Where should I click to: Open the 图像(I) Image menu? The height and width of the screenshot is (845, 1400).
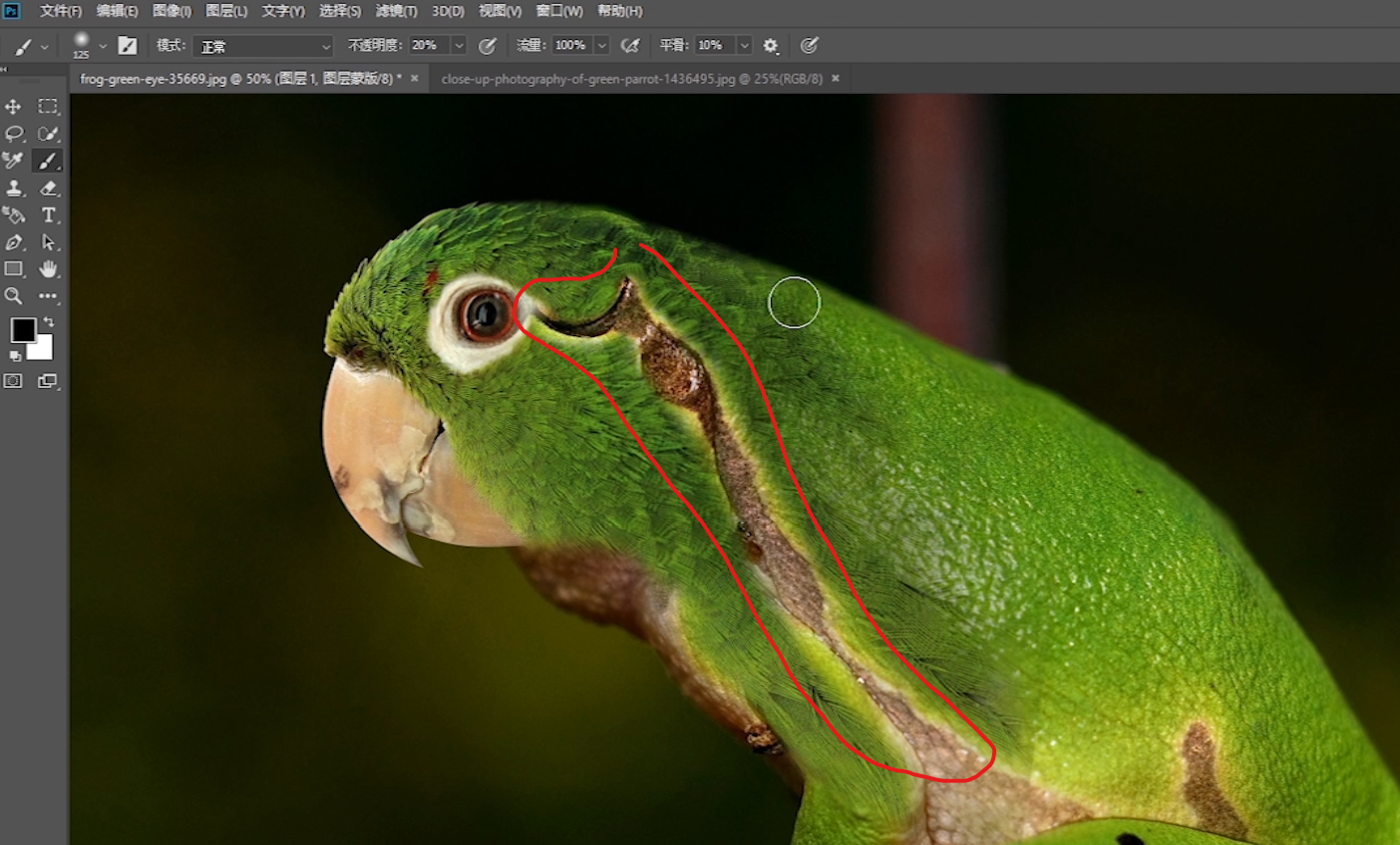click(172, 11)
